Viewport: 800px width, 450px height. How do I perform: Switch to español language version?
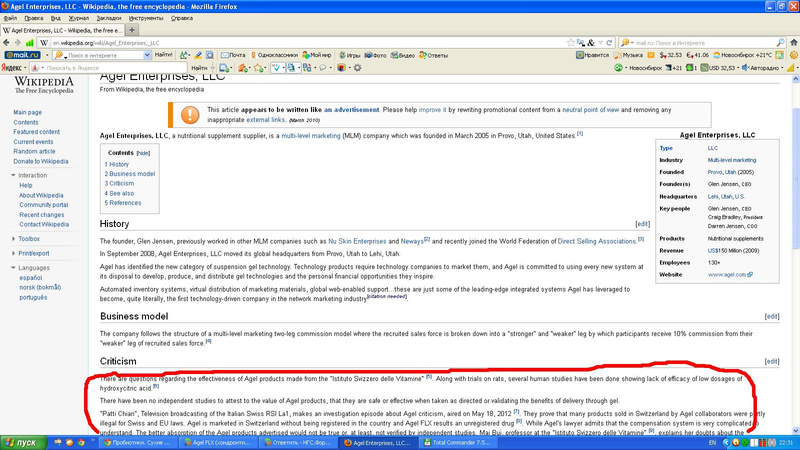coord(31,278)
